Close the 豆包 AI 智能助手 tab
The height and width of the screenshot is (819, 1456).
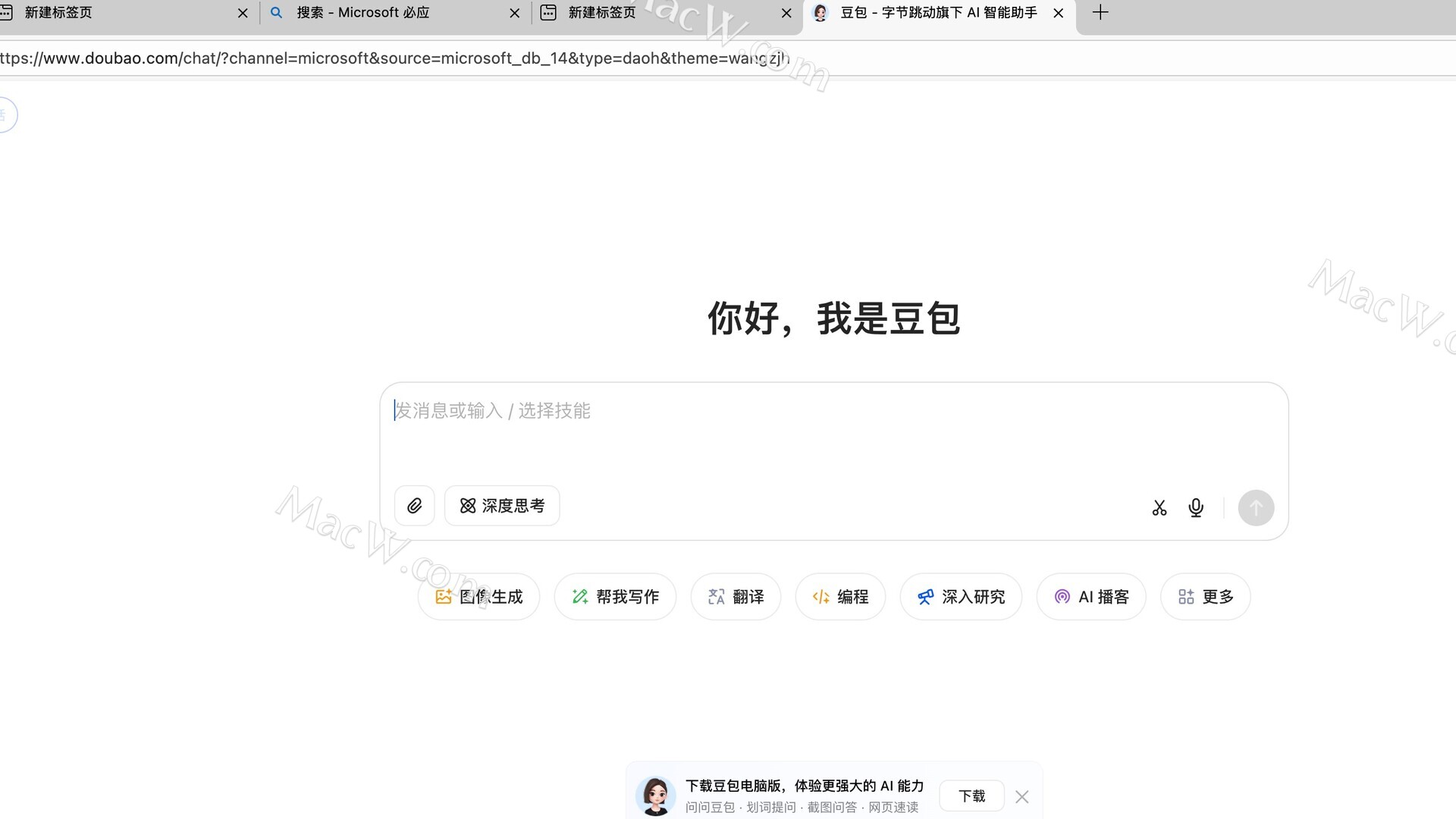(1059, 13)
